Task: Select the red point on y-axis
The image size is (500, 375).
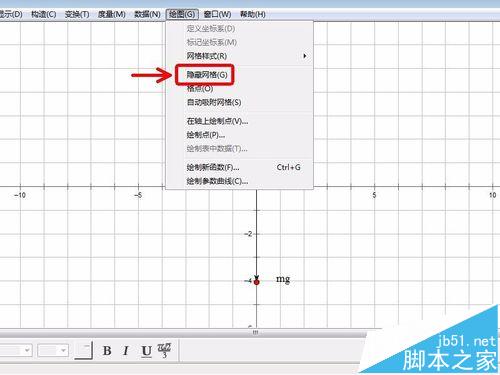Action: pyautogui.click(x=256, y=282)
